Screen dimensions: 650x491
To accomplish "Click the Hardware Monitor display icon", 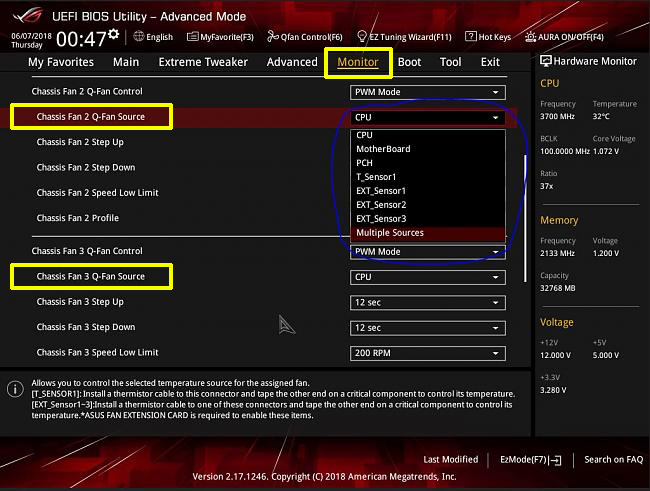I will 546,61.
